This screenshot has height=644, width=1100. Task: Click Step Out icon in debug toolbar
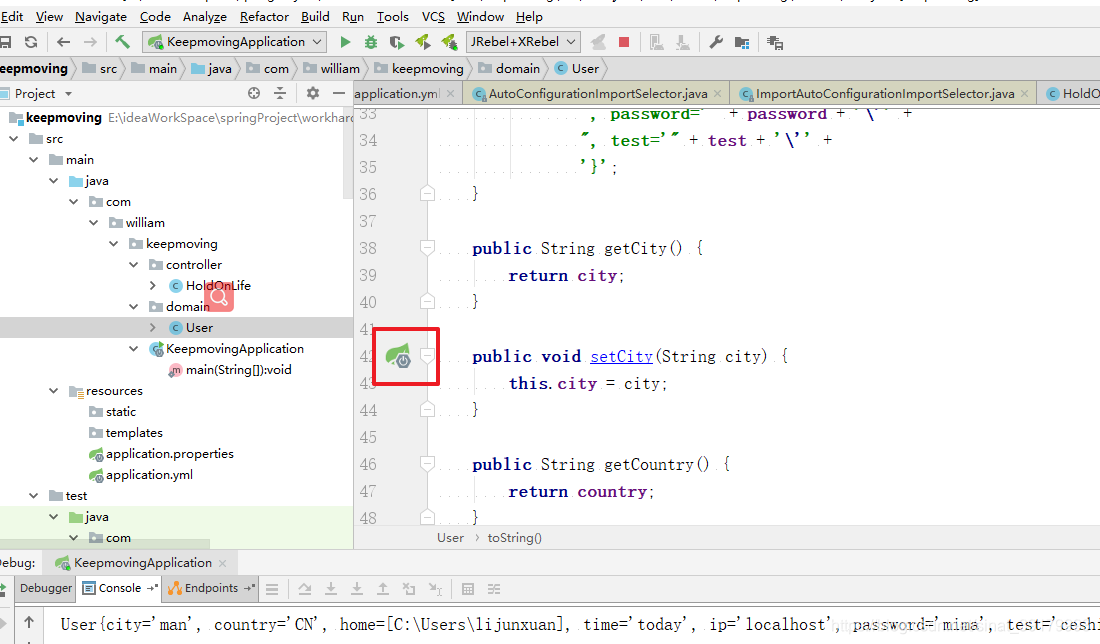point(382,589)
